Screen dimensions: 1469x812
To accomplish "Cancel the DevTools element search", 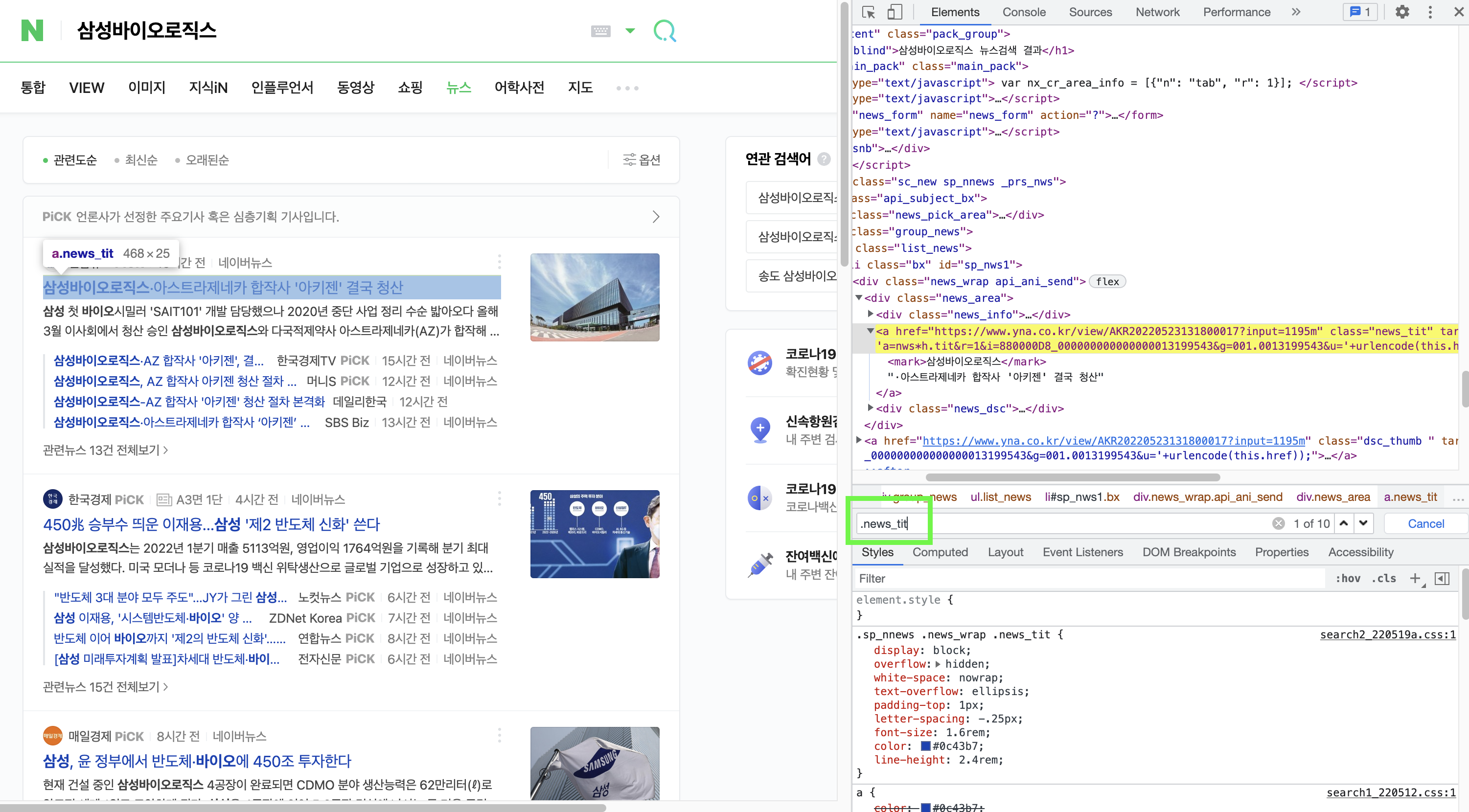I will pyautogui.click(x=1425, y=523).
